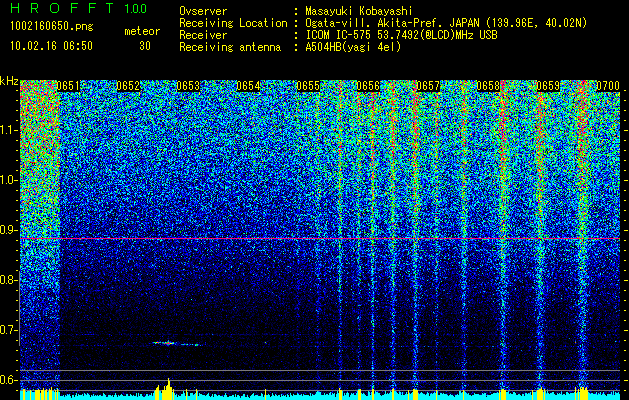
Task: Click the 'Receiver' field label
Action: [203, 35]
